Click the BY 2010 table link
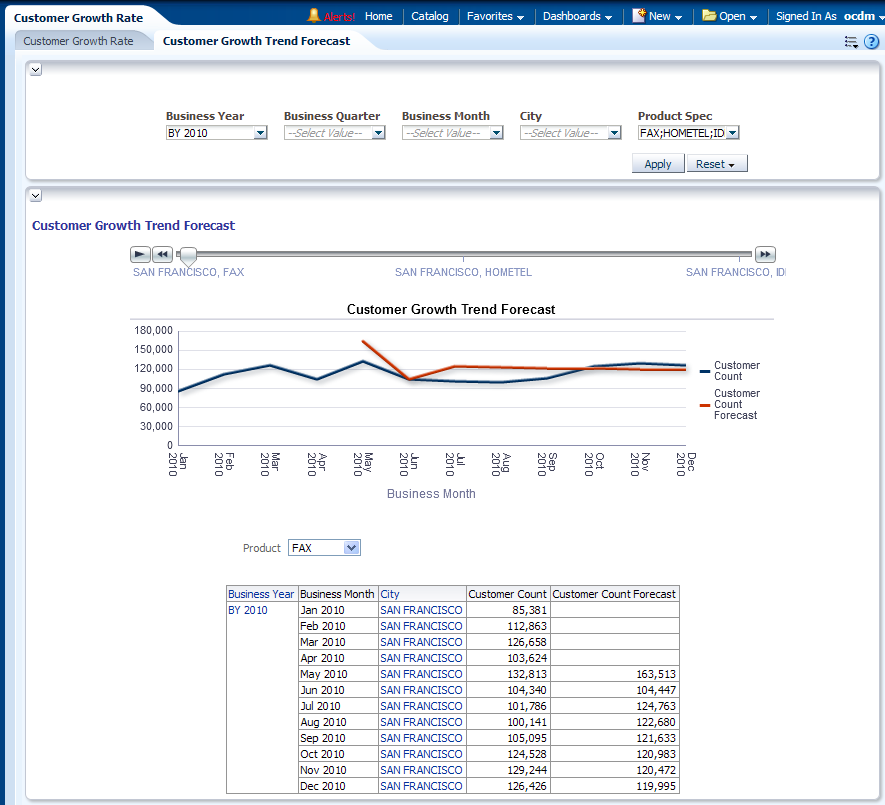This screenshot has height=805, width=885. click(x=248, y=610)
